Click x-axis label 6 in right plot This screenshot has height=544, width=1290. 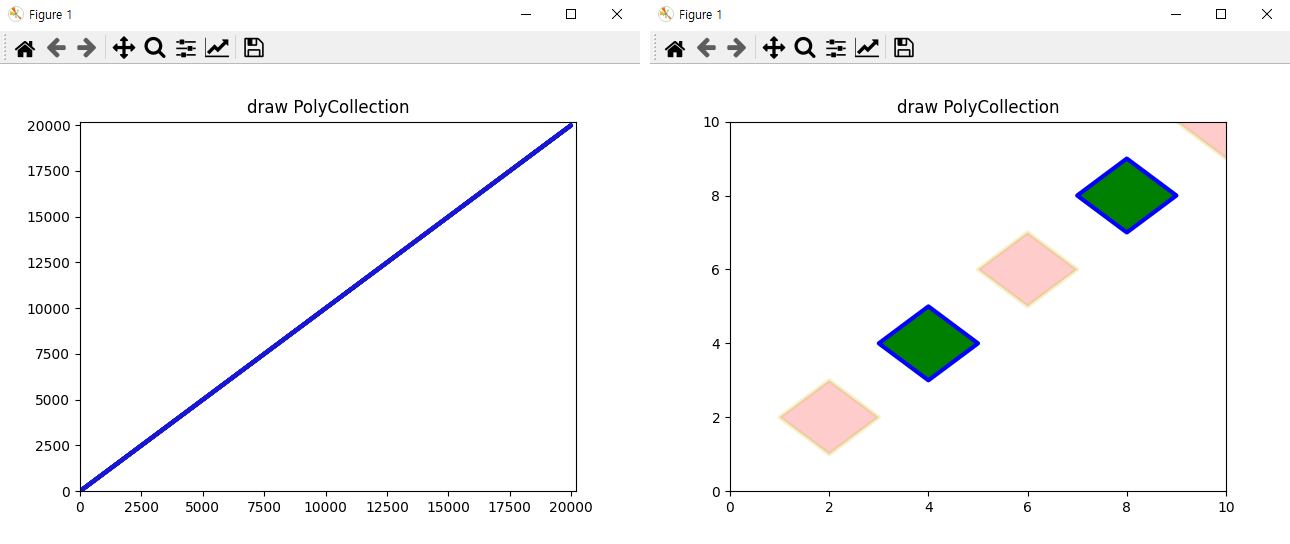coord(1028,507)
